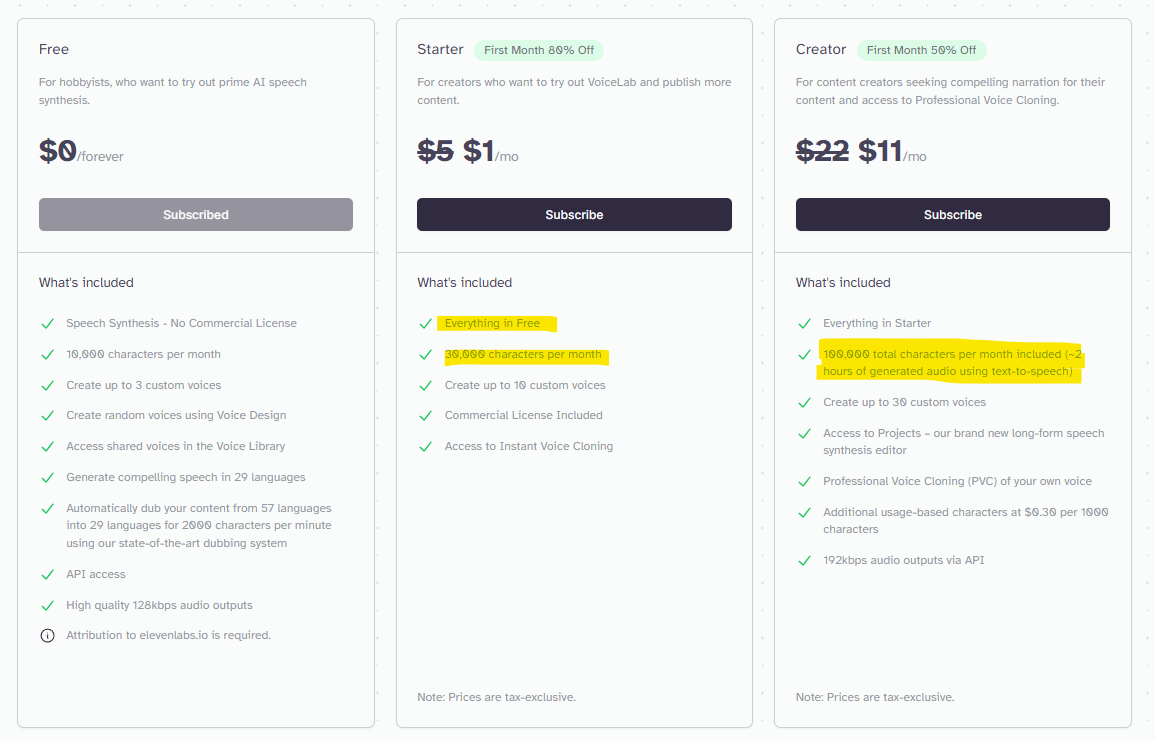Click checkmark next to API access
This screenshot has width=1155, height=741.
[47, 574]
